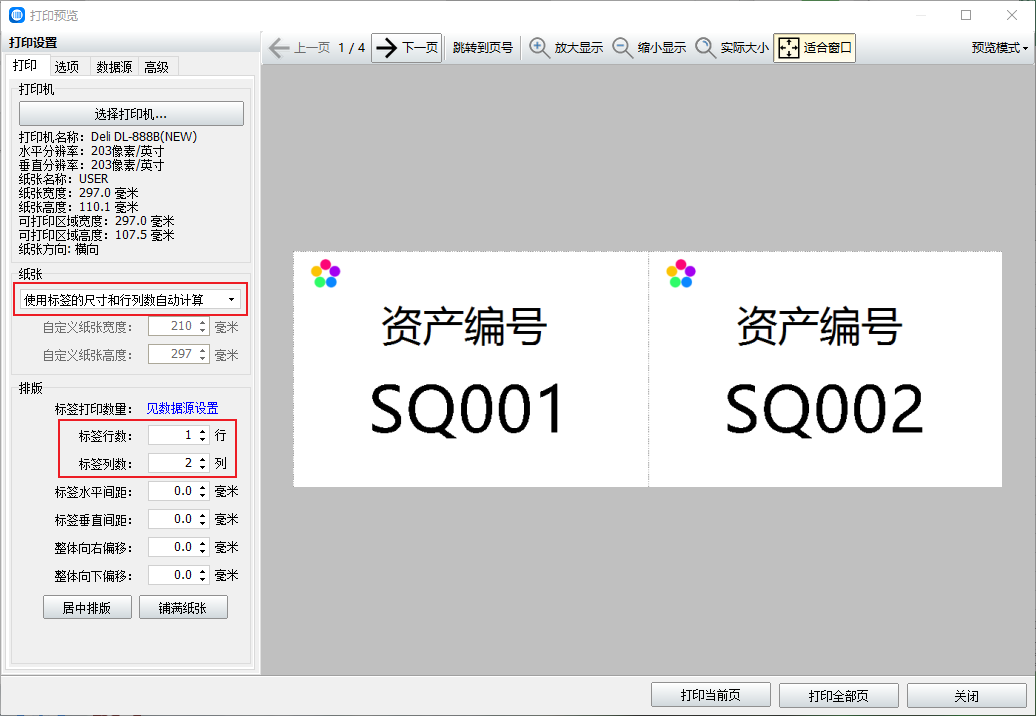The image size is (1036, 716).
Task: Click the 打印当前页 button
Action: point(711,695)
